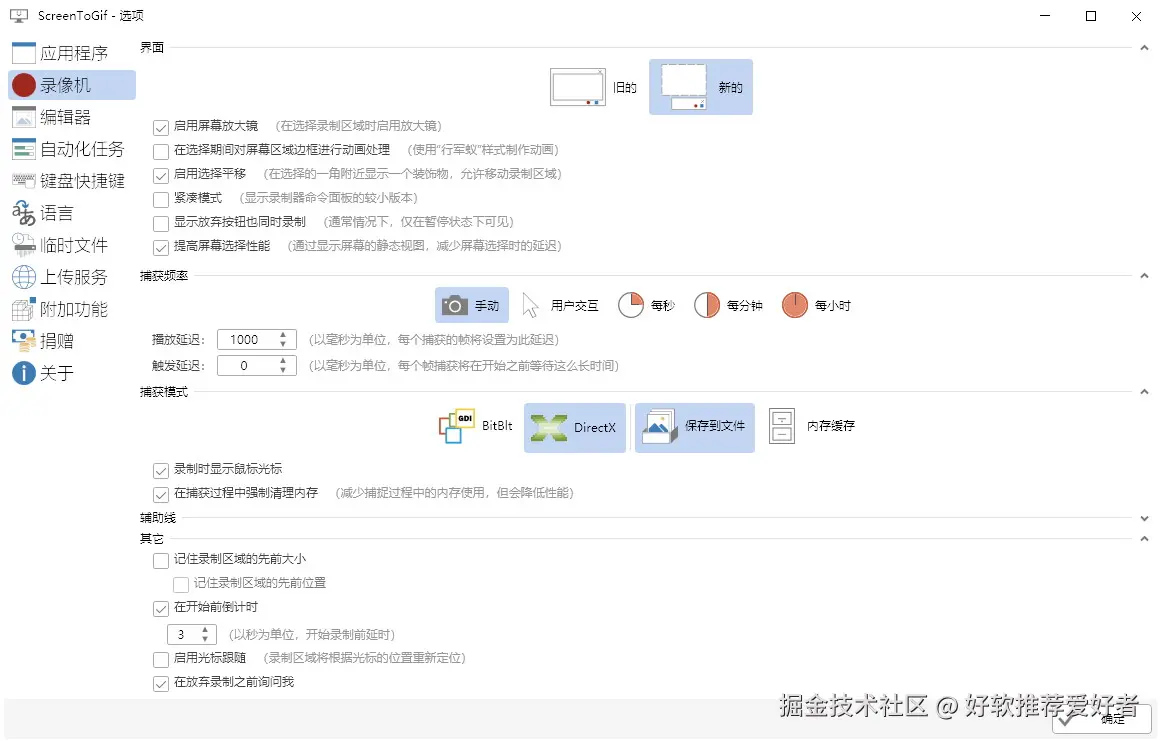This screenshot has height=741, width=1161.
Task: Toggle 在捕获过程中强制清理内存 checkbox
Action: click(161, 494)
